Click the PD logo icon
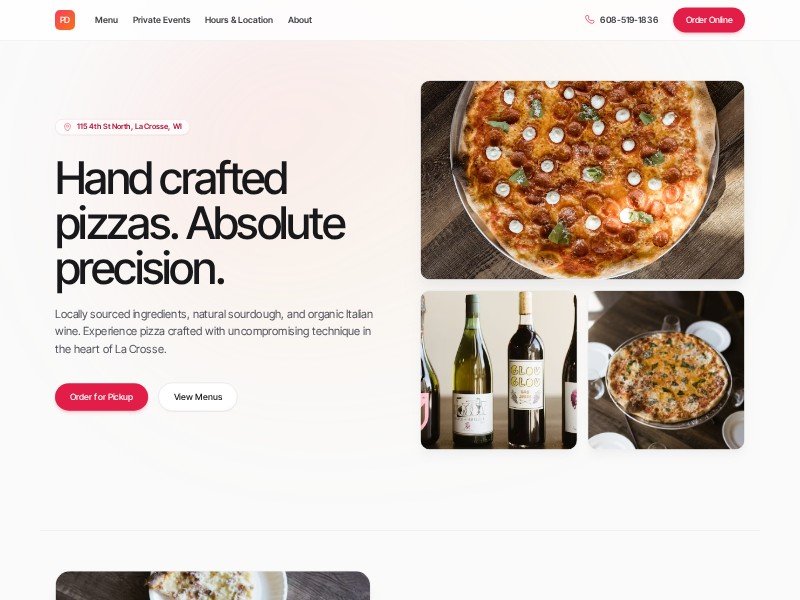Viewport: 800px width, 600px height. (x=65, y=20)
